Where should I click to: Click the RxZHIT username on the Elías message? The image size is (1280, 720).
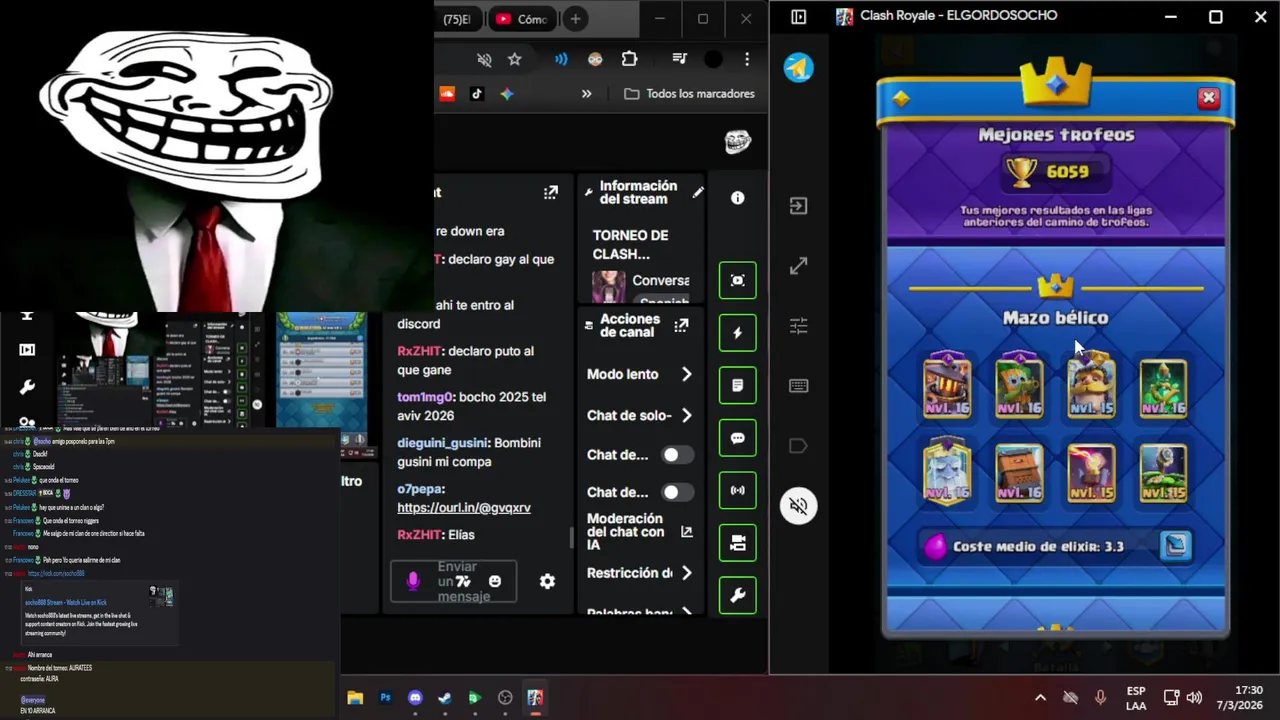pyautogui.click(x=420, y=535)
